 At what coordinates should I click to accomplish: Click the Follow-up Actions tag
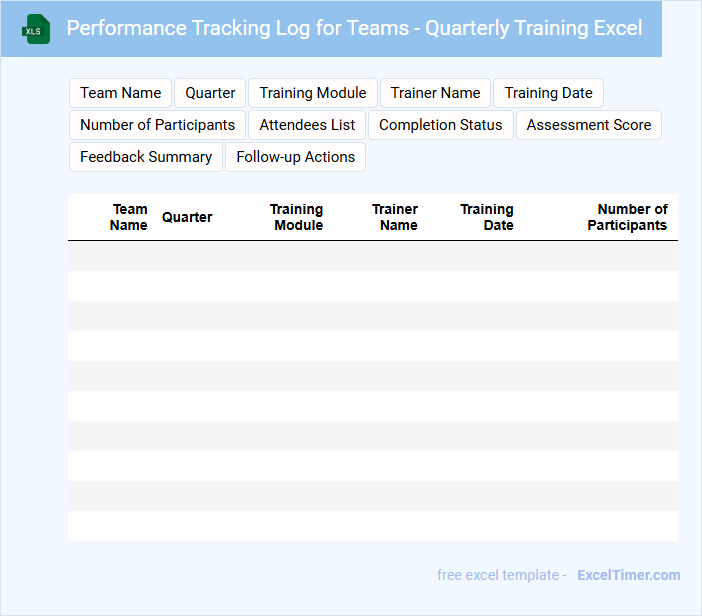[295, 157]
